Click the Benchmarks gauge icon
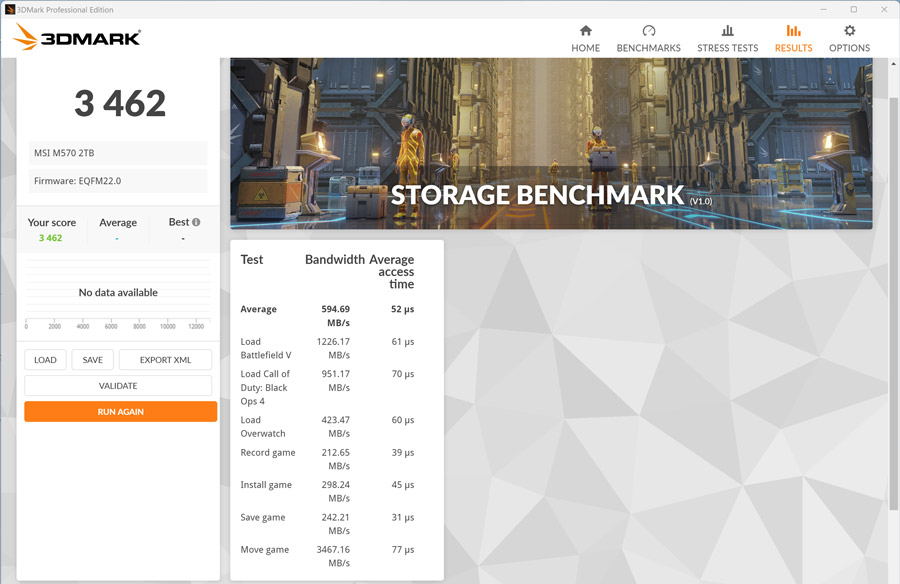Viewport: 900px width, 584px height. 649,30
